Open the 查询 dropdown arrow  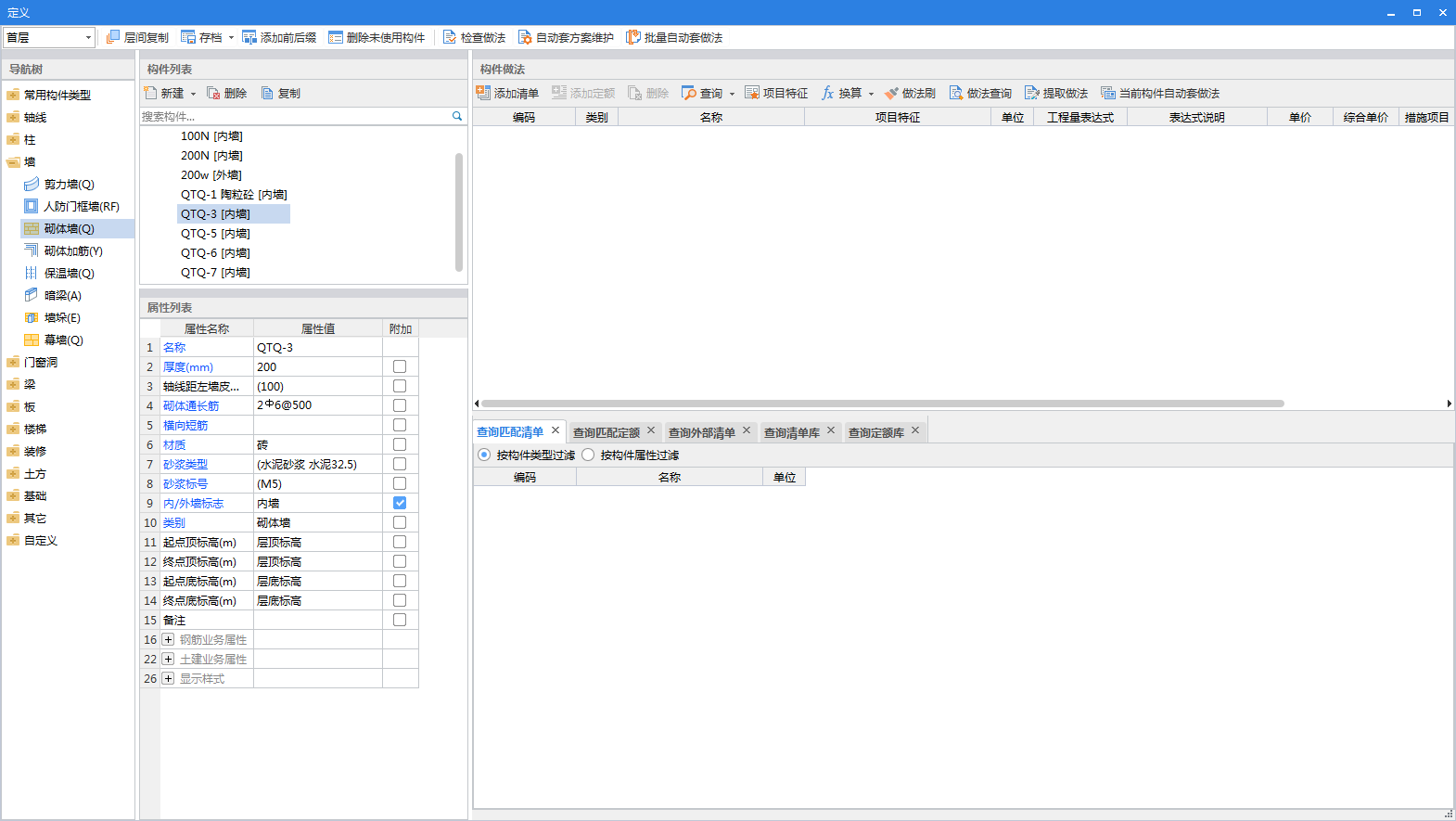[732, 94]
